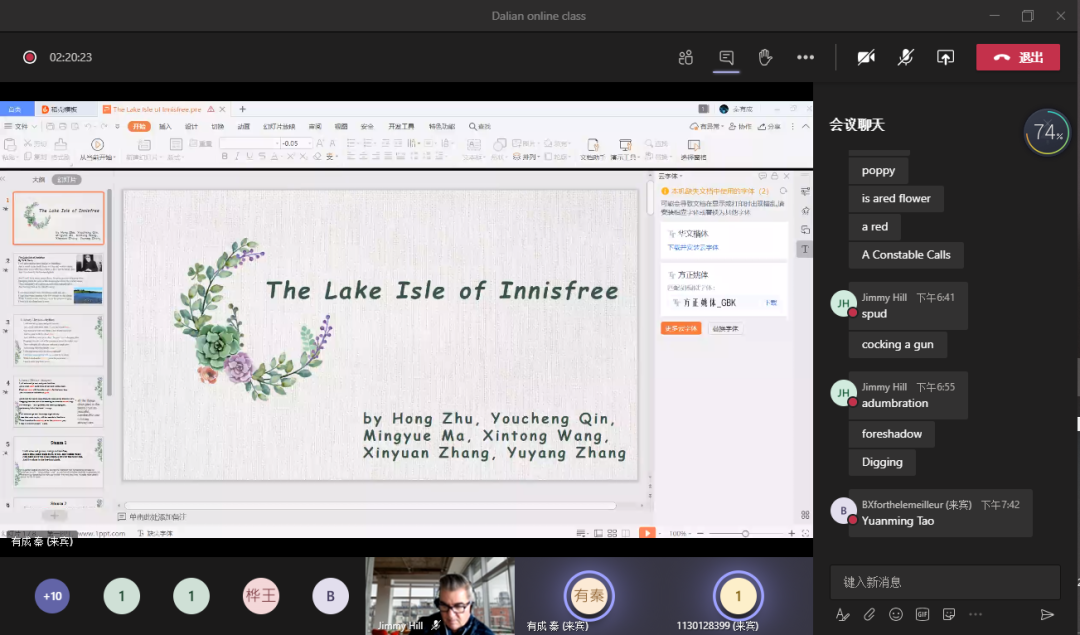Viewport: 1080px width, 635px height.
Task: Open more actions ellipsis in meeting toolbar
Action: pos(805,57)
